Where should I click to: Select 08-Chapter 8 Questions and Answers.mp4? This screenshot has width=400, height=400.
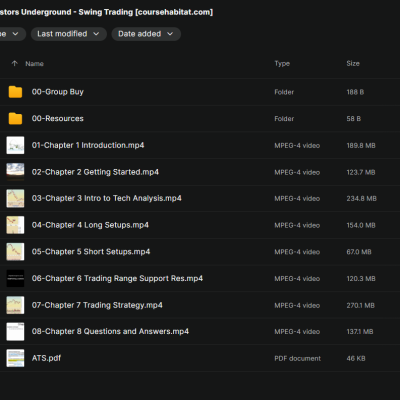110,331
